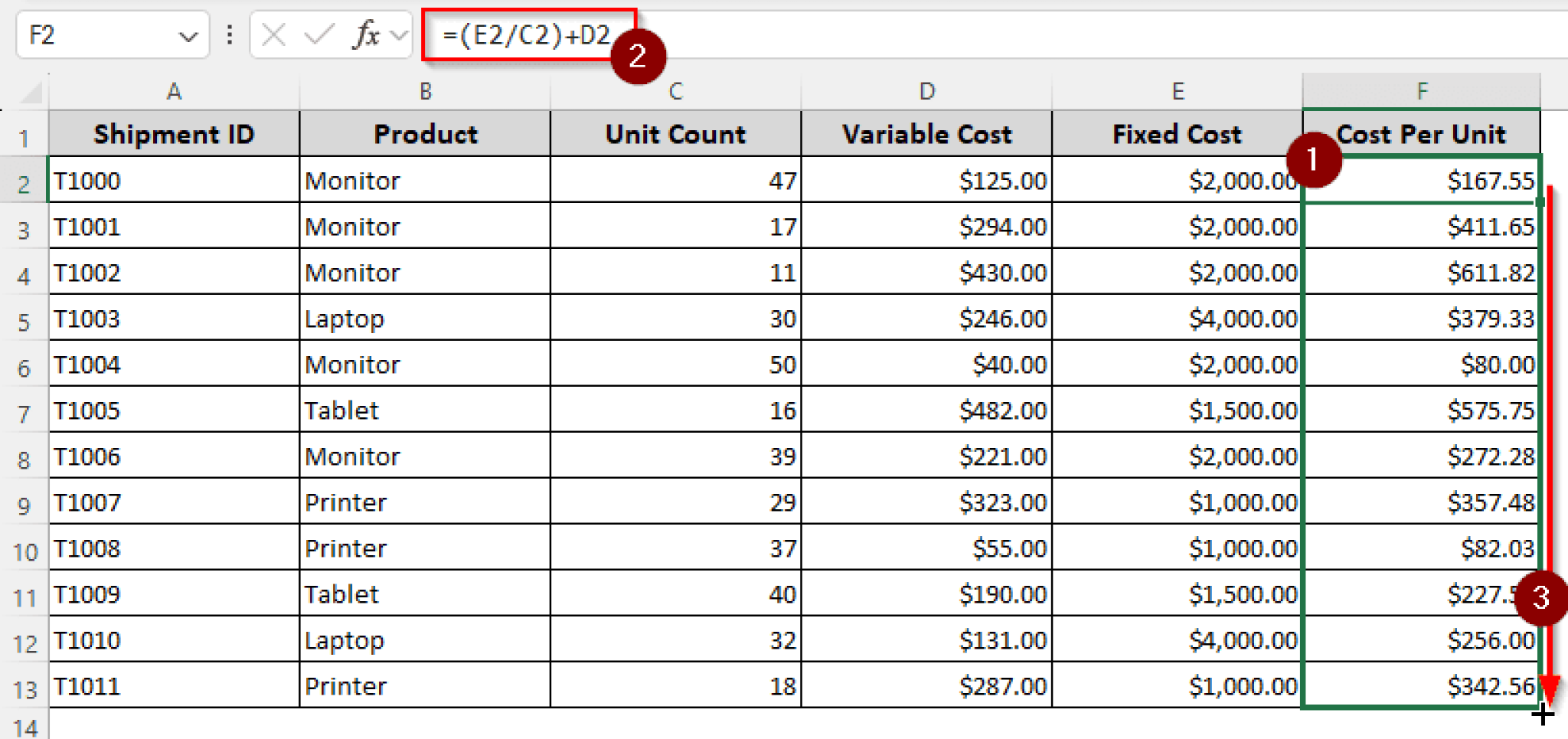Viewport: 1568px width, 739px height.
Task: Click the Fixed Cost header cell
Action: pos(1177,134)
